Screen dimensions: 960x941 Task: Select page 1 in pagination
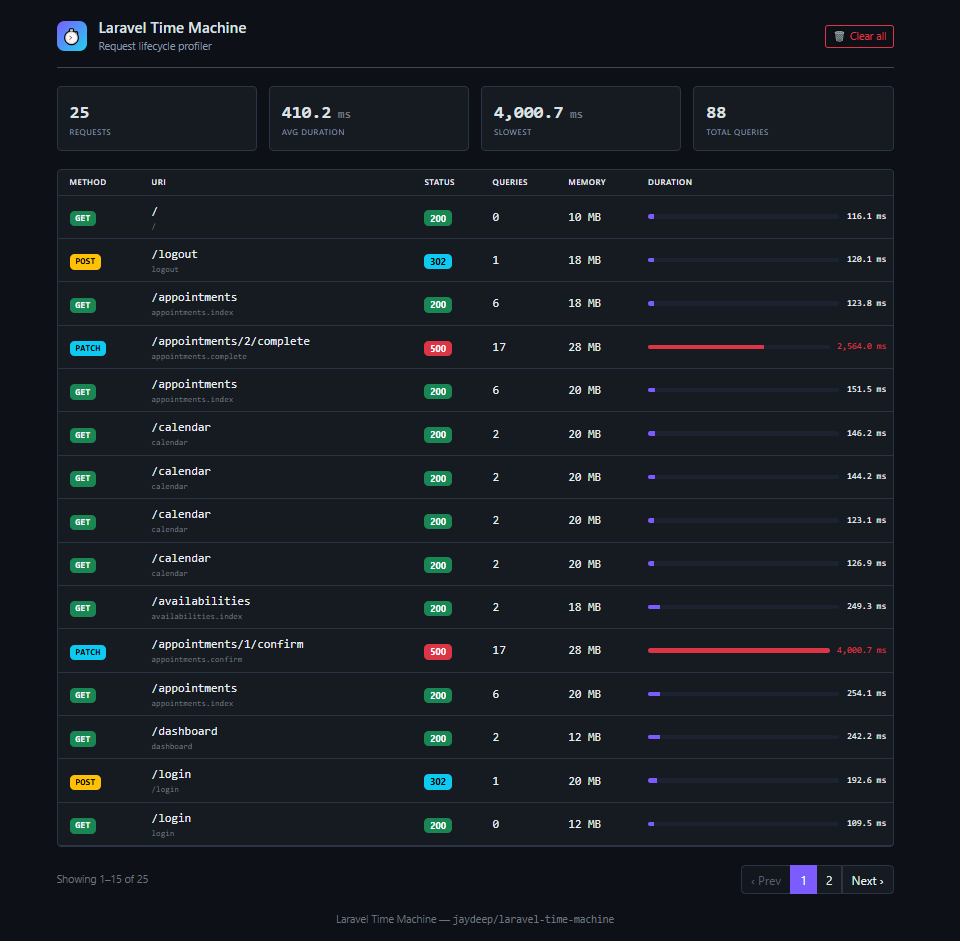(803, 880)
